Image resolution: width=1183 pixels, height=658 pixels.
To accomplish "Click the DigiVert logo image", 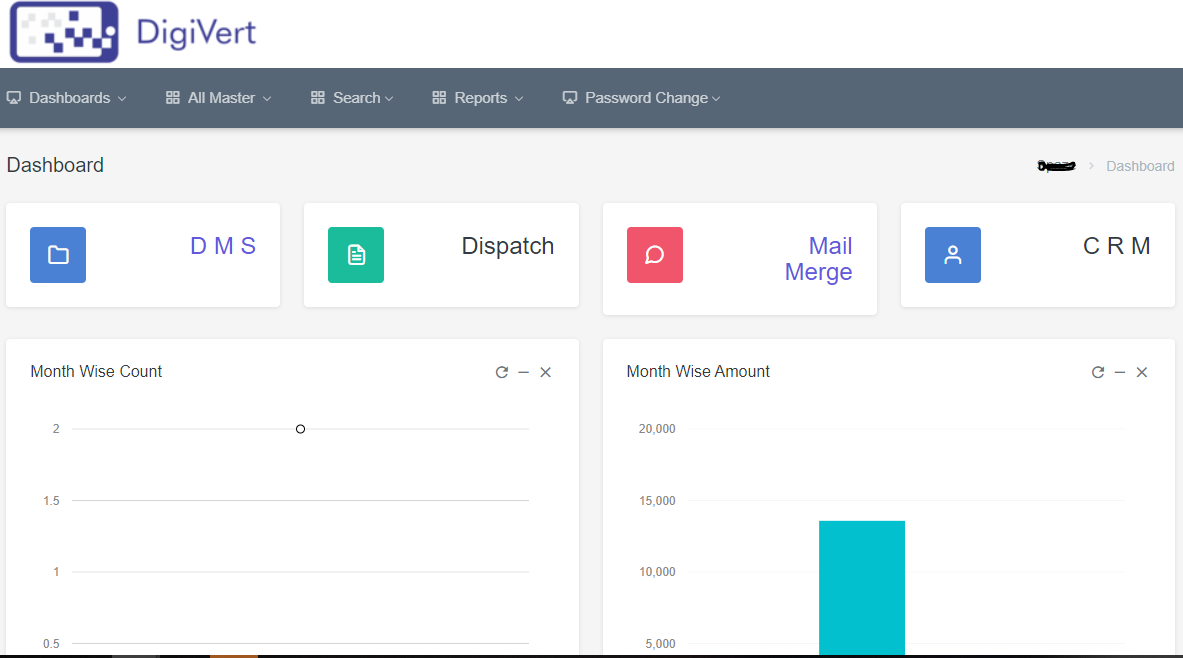I will pyautogui.click(x=64, y=32).
